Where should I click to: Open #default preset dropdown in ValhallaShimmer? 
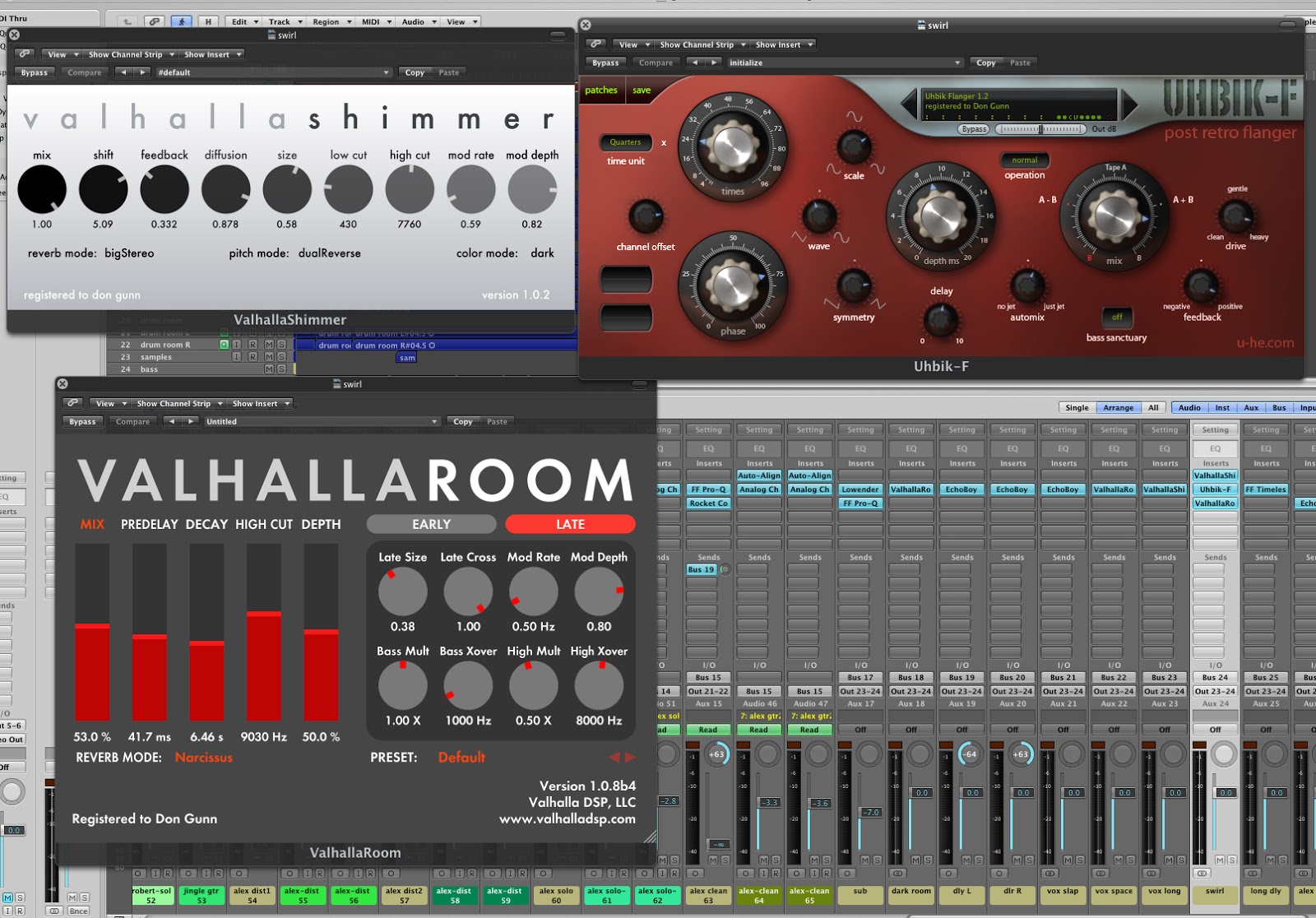[273, 72]
